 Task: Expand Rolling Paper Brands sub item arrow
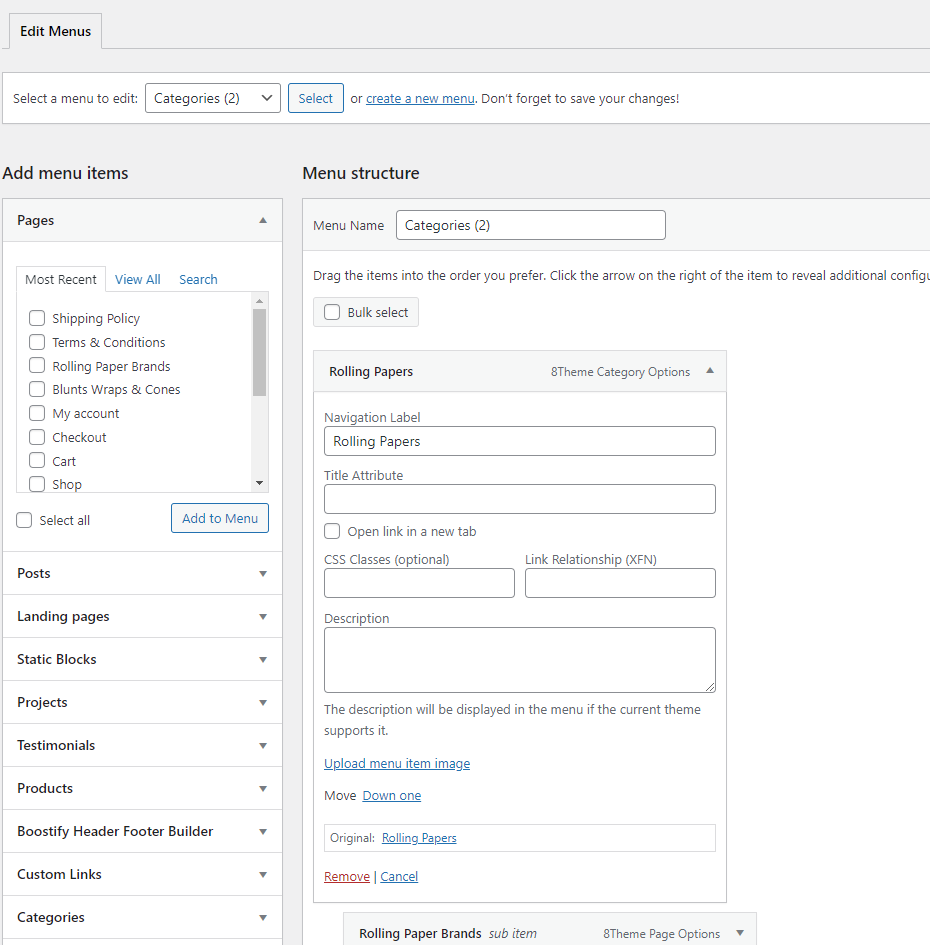pos(740,933)
